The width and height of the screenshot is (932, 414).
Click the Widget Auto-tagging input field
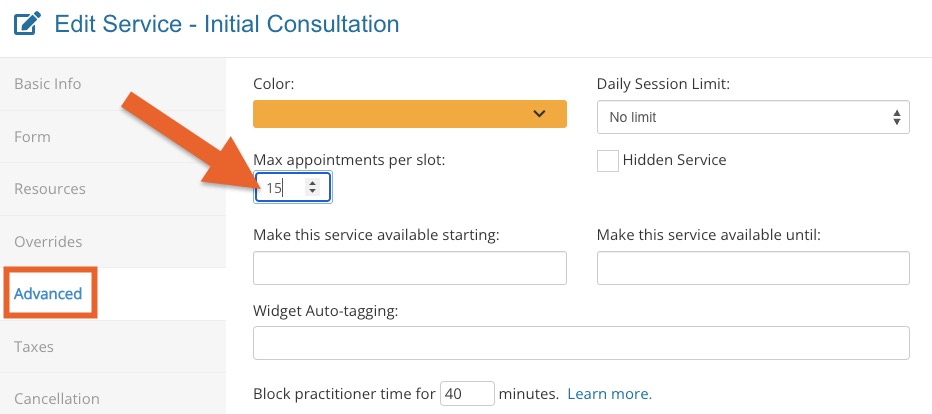[581, 343]
